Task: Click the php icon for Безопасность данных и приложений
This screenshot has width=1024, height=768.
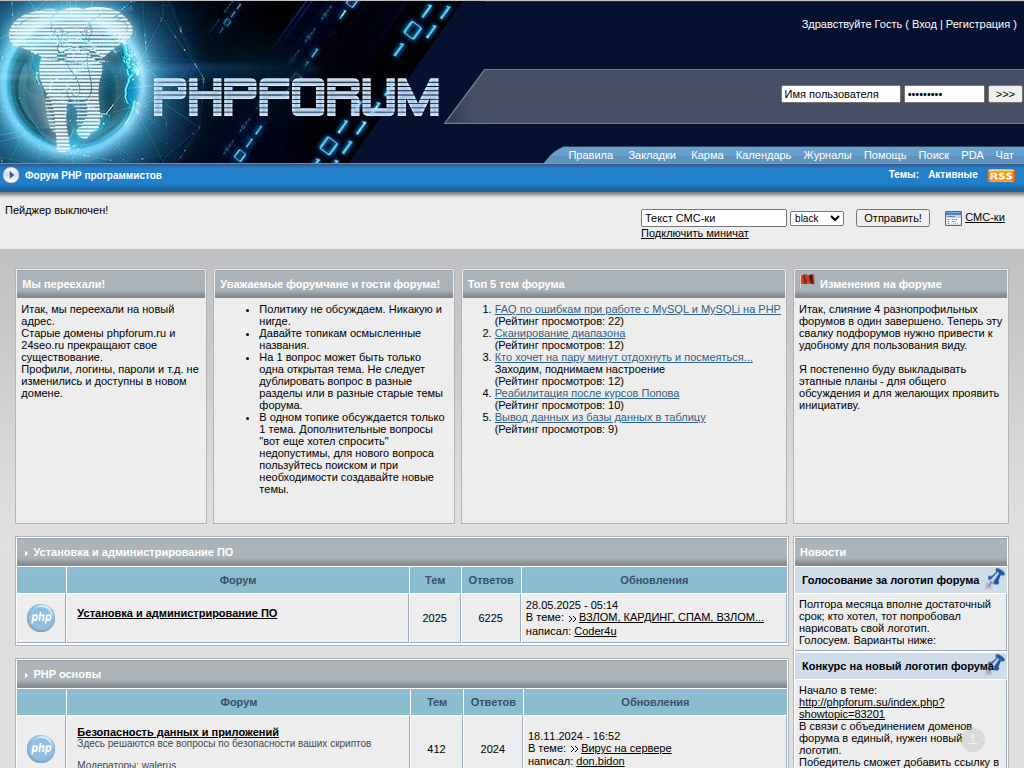Action: pyautogui.click(x=41, y=748)
